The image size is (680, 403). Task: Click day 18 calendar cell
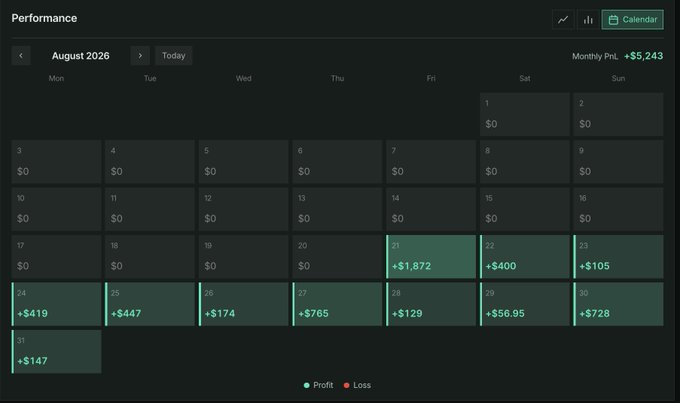[150, 257]
